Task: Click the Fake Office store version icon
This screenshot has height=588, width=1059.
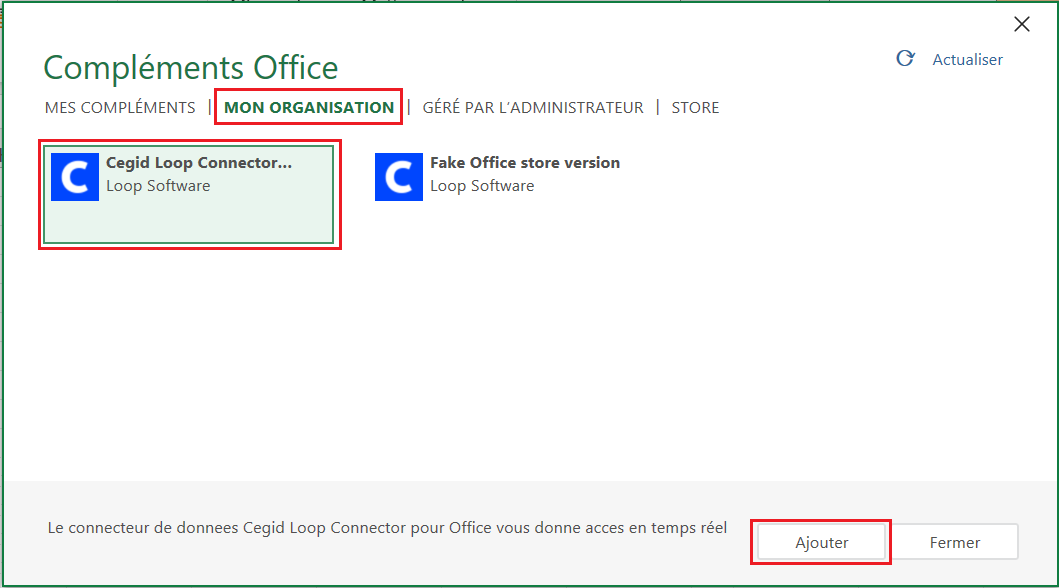Action: (398, 177)
